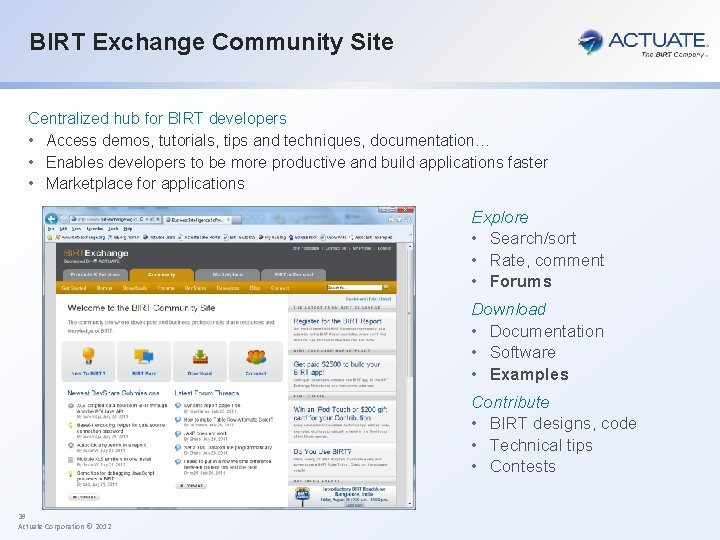Open Newest DevShare Submissions heading link

(x=113, y=393)
